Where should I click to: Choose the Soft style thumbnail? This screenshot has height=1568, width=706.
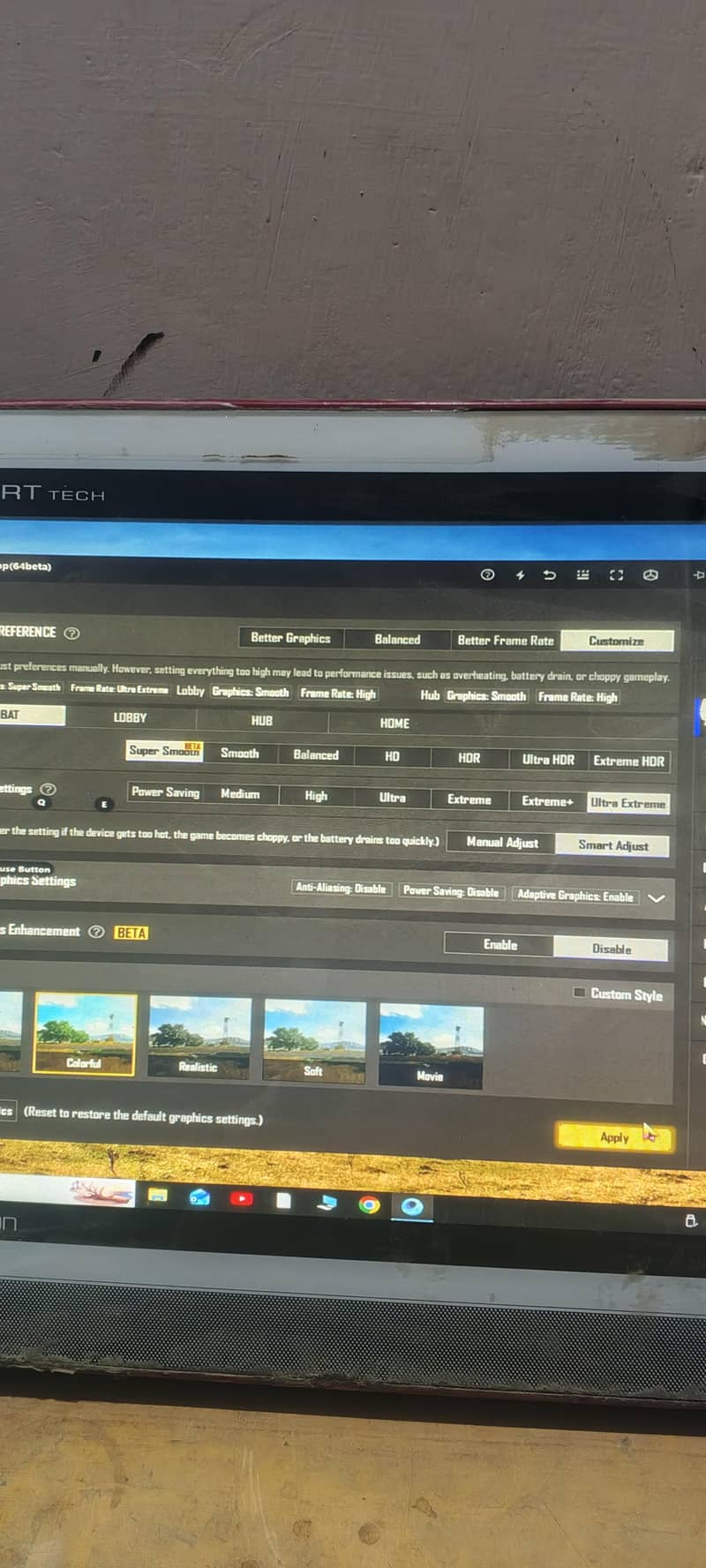point(314,1040)
